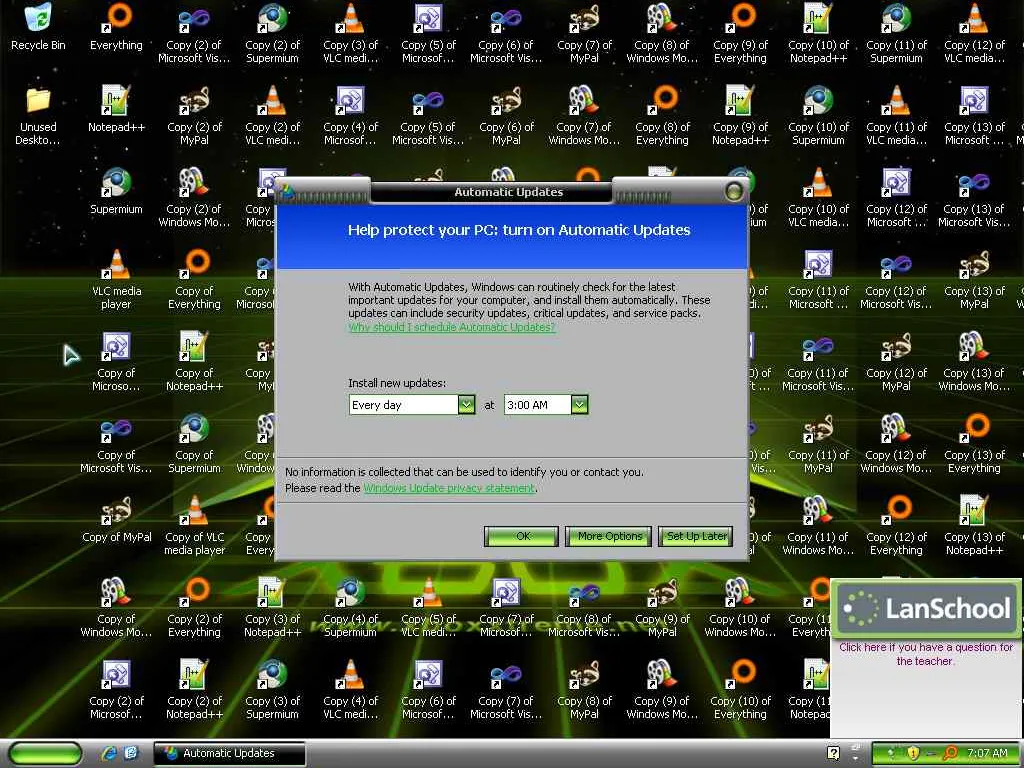Select the Copy (13) of MyPal shortcut
1024x768 pixels.
[974, 280]
